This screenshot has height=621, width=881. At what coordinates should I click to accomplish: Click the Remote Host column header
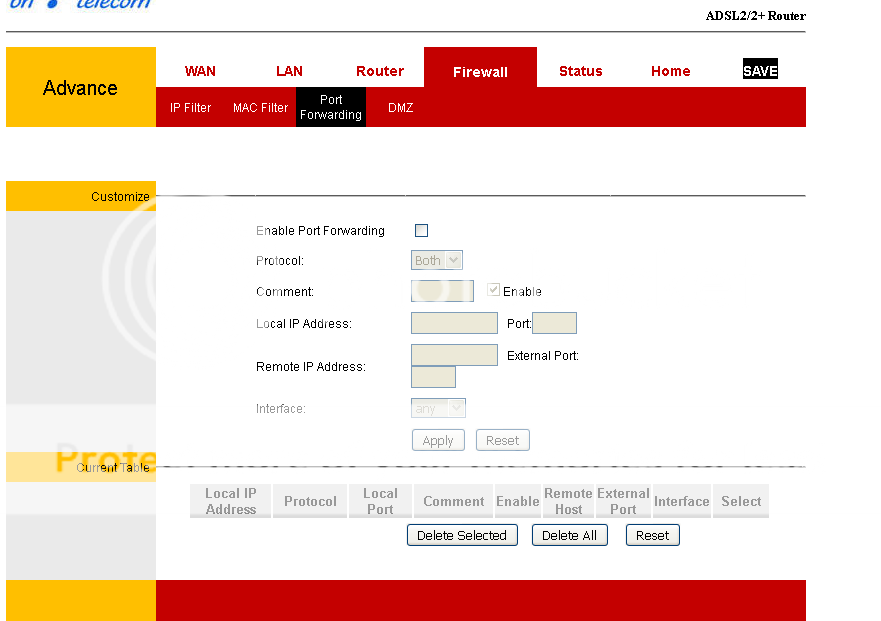click(569, 501)
